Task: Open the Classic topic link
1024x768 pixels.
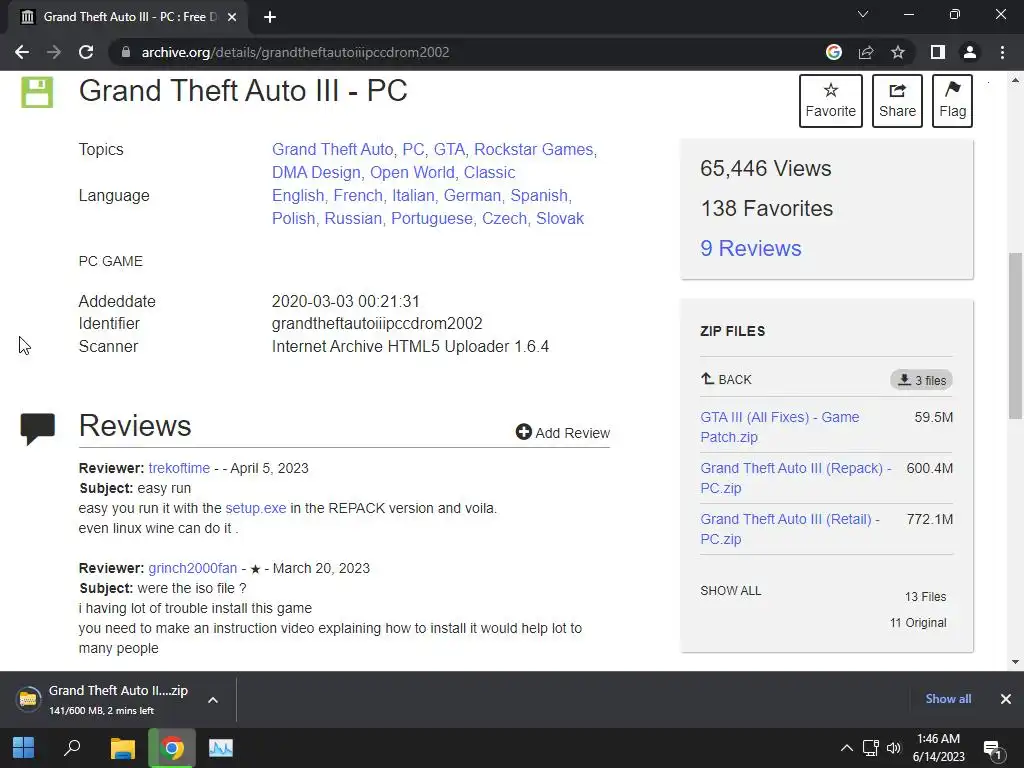Action: (x=489, y=172)
